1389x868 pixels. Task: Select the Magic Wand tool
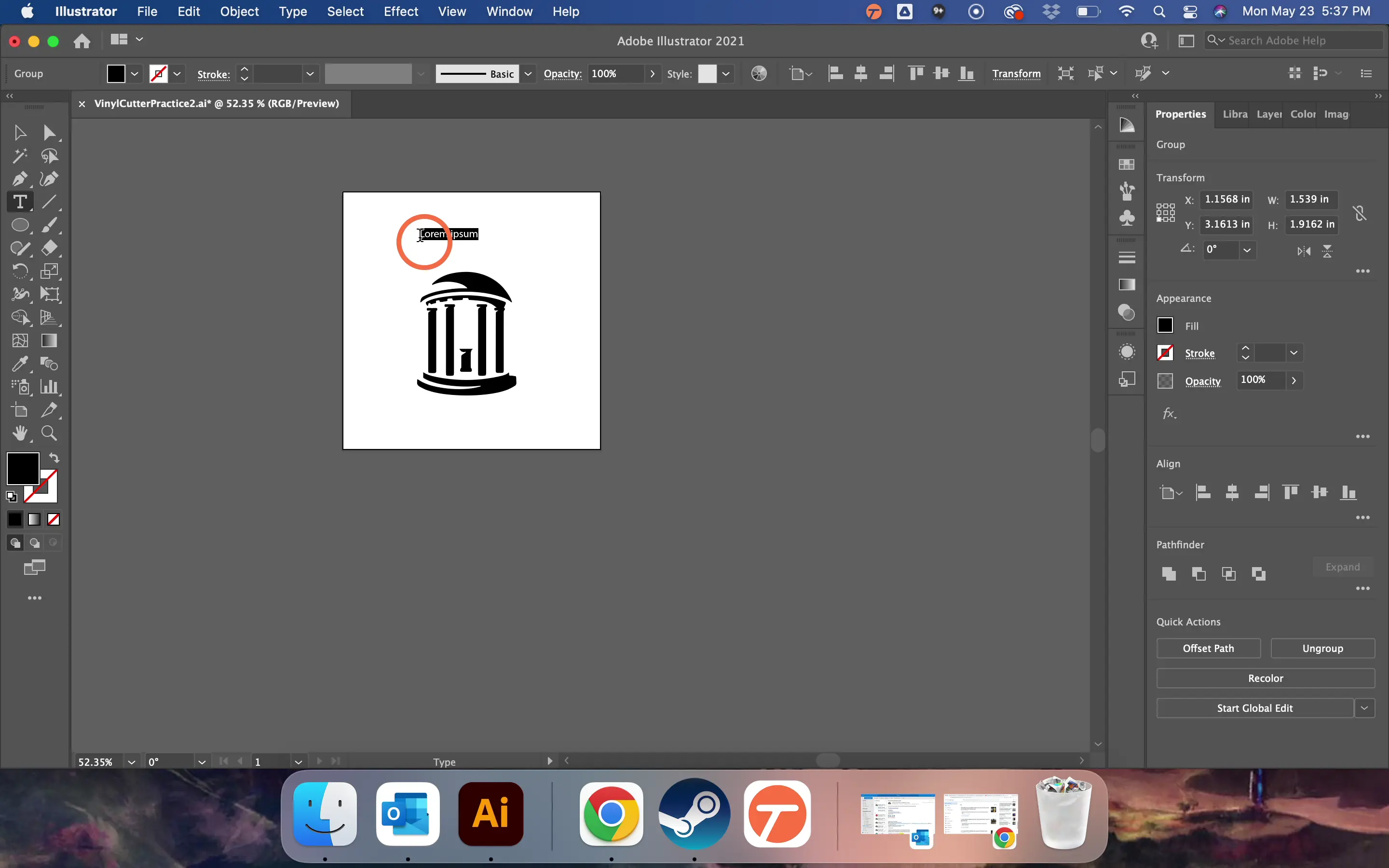pos(19,156)
